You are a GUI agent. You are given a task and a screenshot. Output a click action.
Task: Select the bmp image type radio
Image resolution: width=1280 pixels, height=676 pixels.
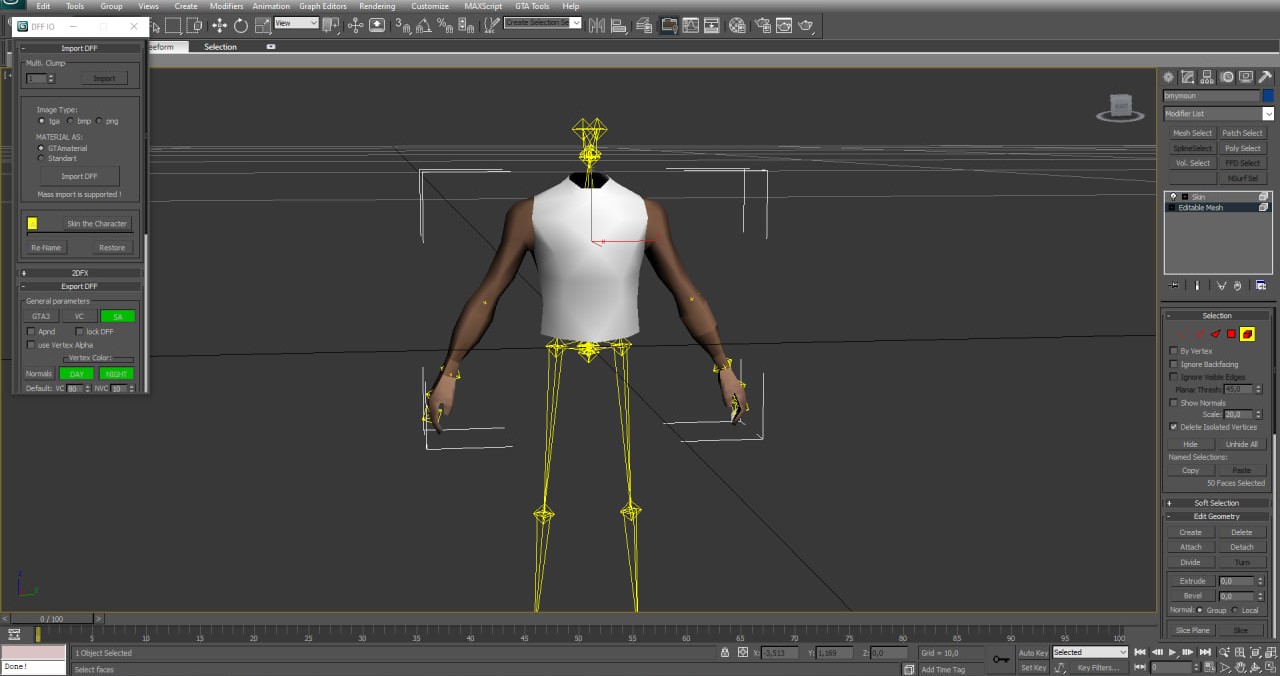tap(70, 121)
